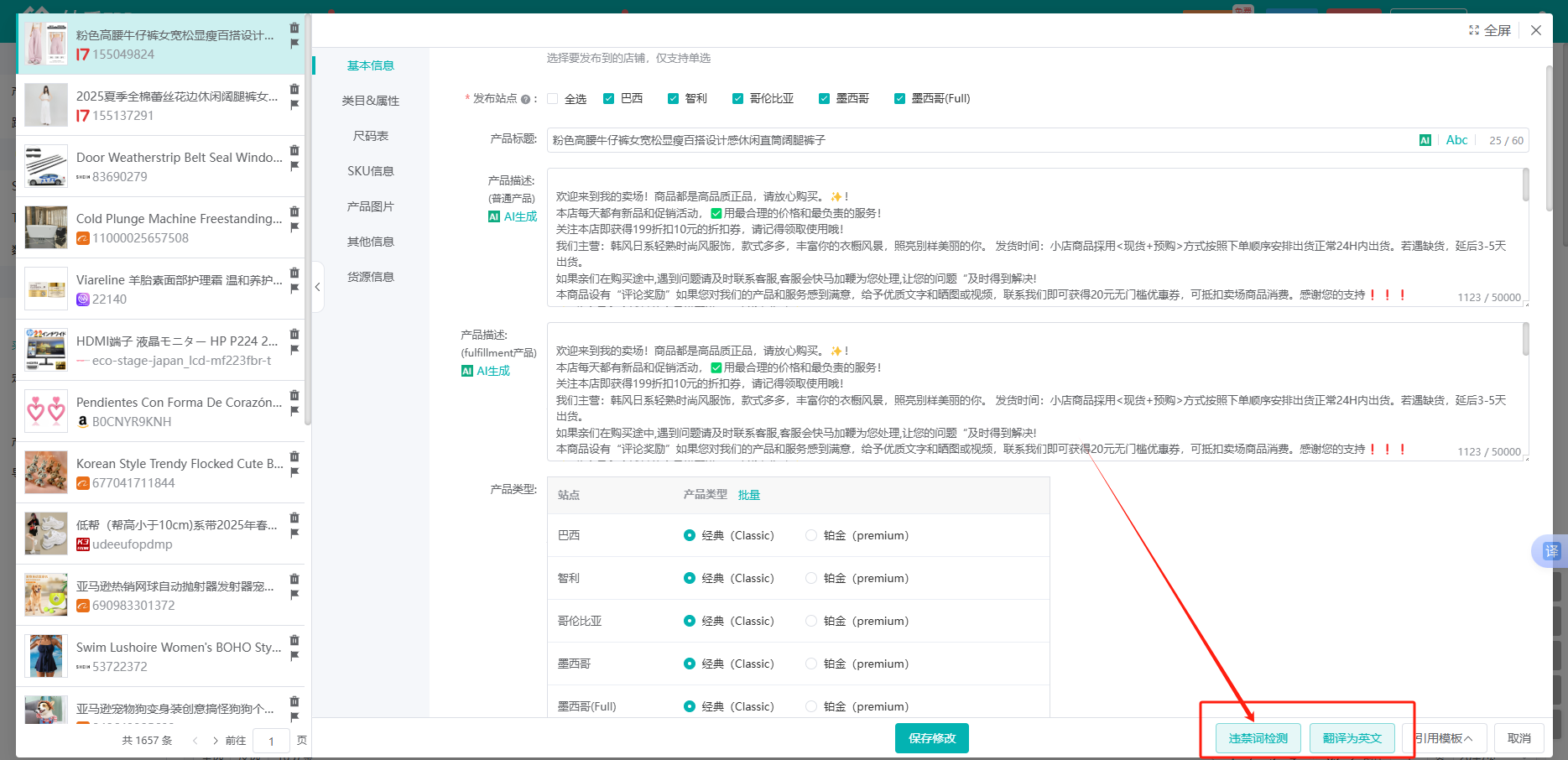Click the floating translate 译 icon

click(x=1551, y=551)
